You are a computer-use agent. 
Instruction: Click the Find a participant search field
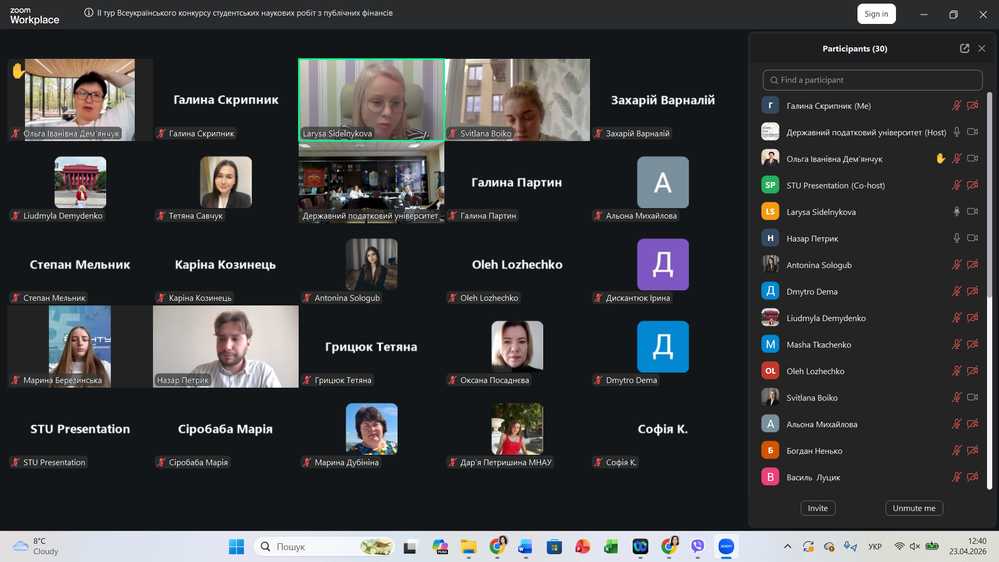point(872,80)
